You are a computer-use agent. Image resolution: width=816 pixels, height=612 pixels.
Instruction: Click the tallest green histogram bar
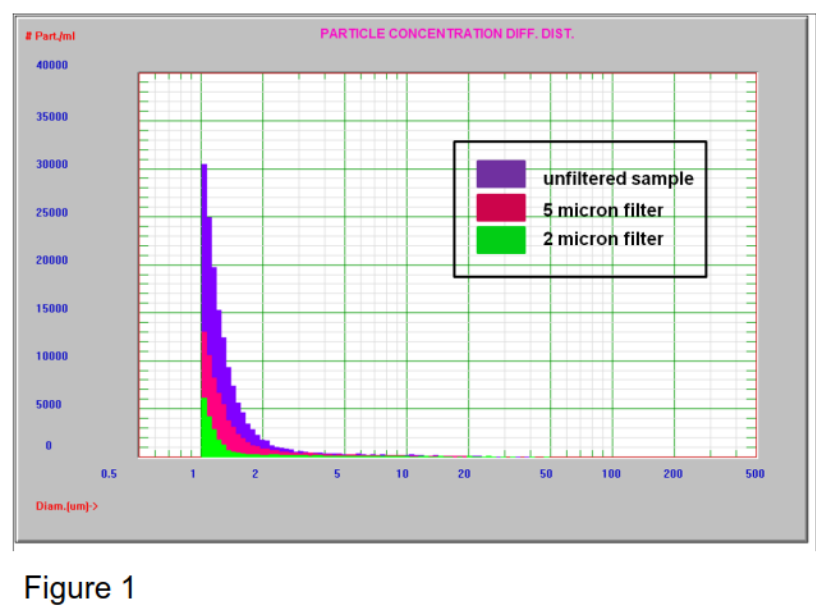coord(204,427)
